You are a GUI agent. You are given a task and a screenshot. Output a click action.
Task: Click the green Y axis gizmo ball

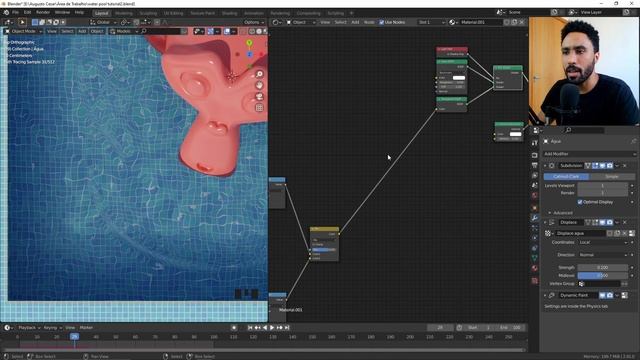click(249, 43)
